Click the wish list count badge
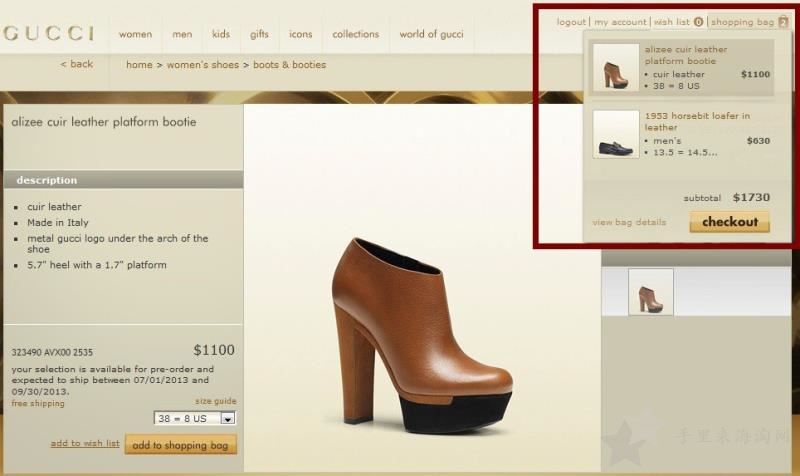 point(698,22)
